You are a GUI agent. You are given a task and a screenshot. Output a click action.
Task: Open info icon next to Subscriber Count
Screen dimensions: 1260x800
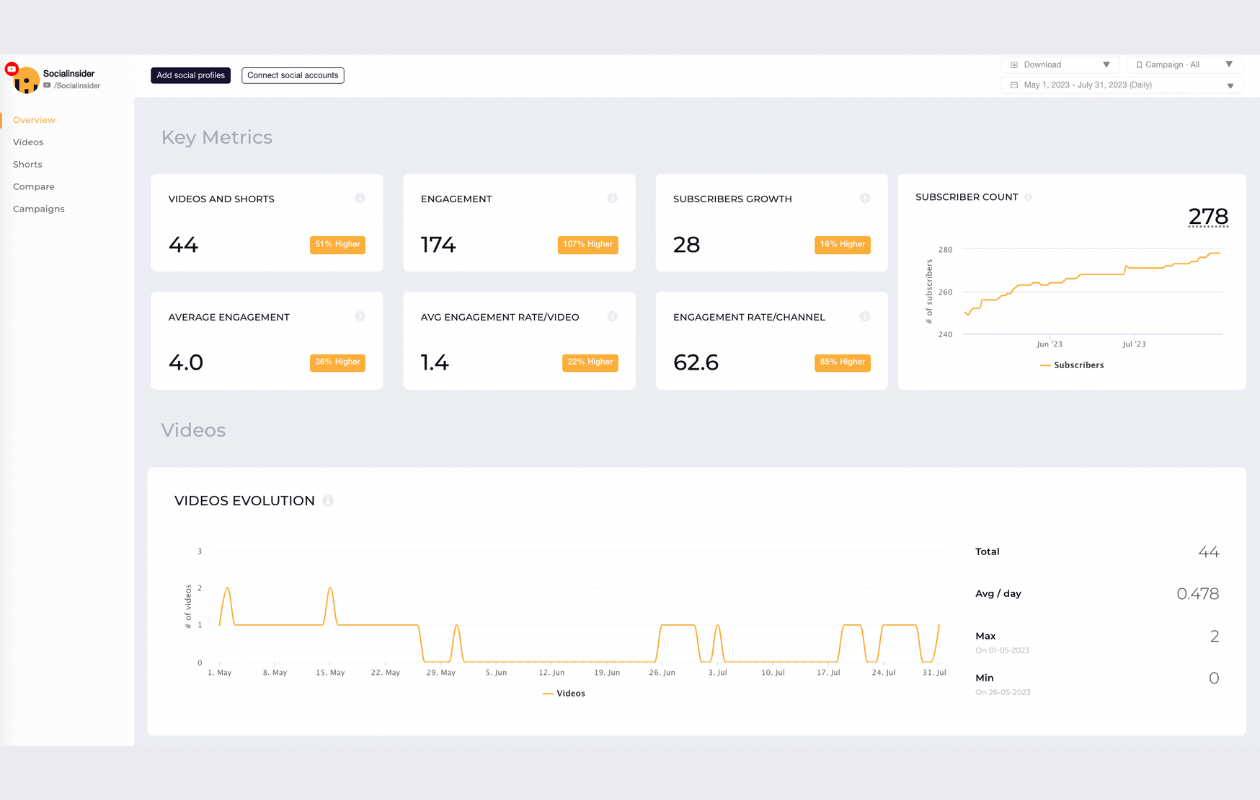[x=1028, y=197]
